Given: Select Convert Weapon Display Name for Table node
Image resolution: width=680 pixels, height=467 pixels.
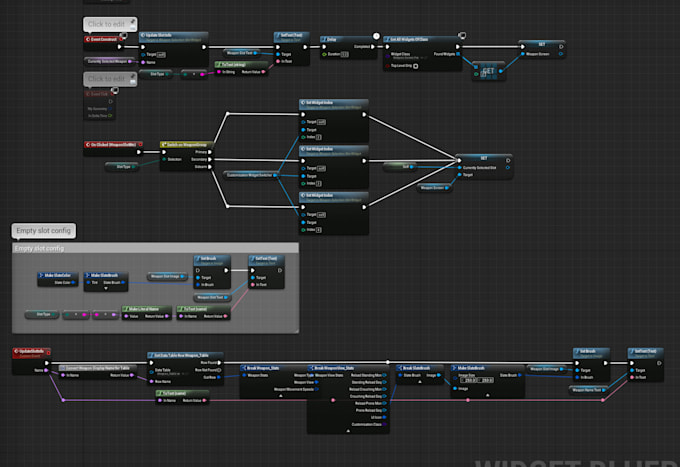Looking at the screenshot, I should click(98, 372).
